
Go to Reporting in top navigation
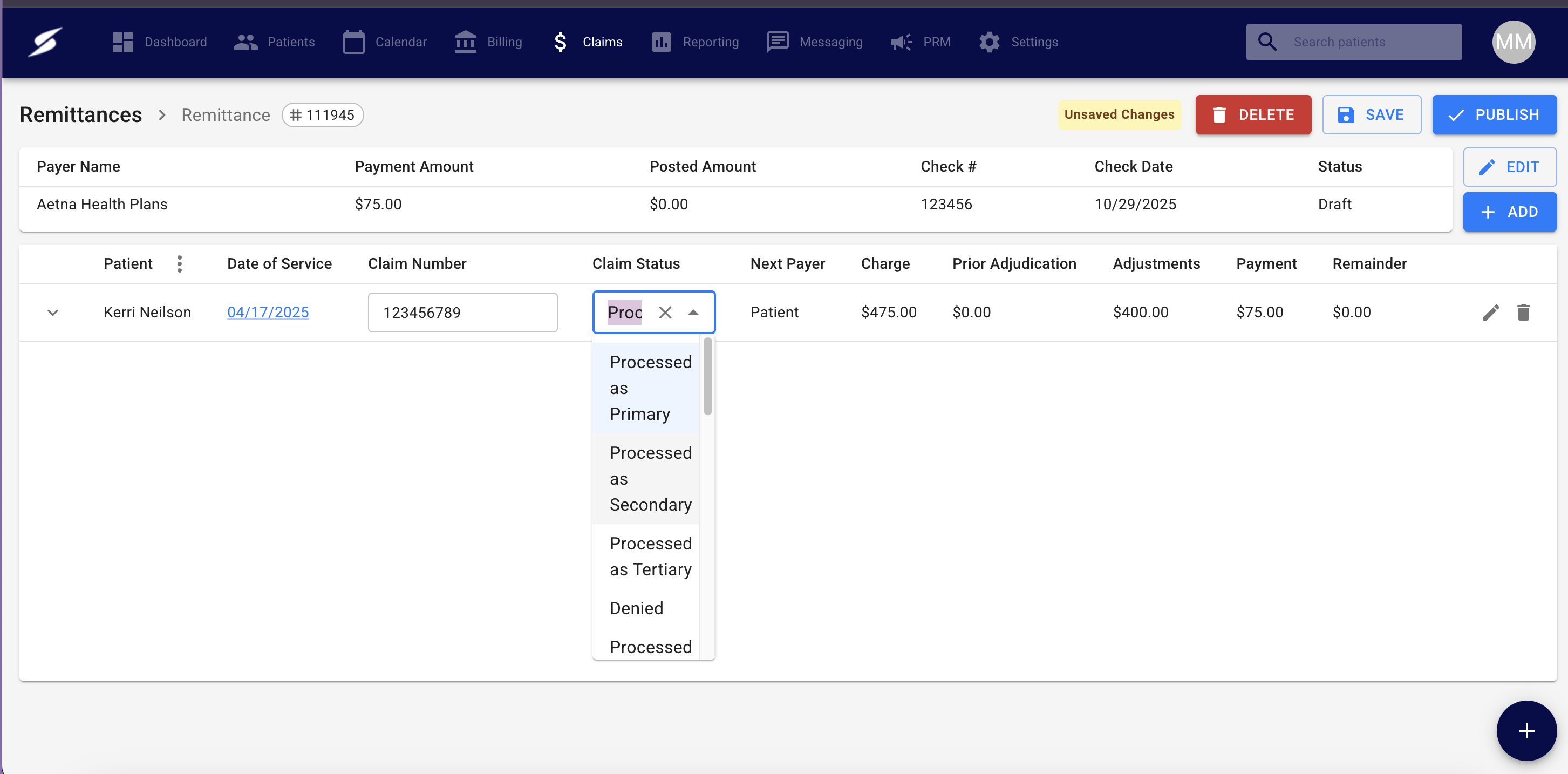tap(694, 42)
